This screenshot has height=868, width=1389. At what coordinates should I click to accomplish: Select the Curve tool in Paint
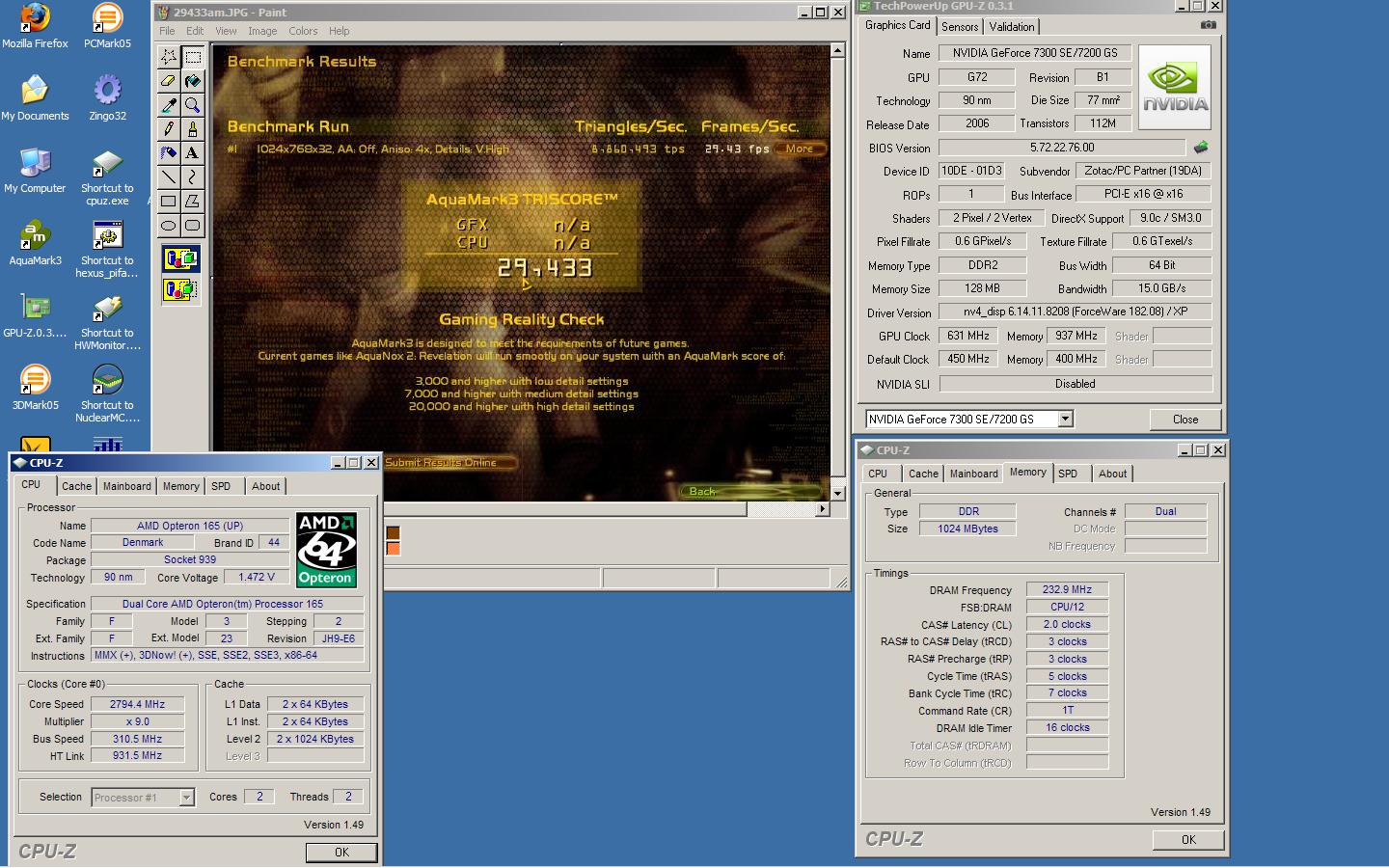pos(193,177)
